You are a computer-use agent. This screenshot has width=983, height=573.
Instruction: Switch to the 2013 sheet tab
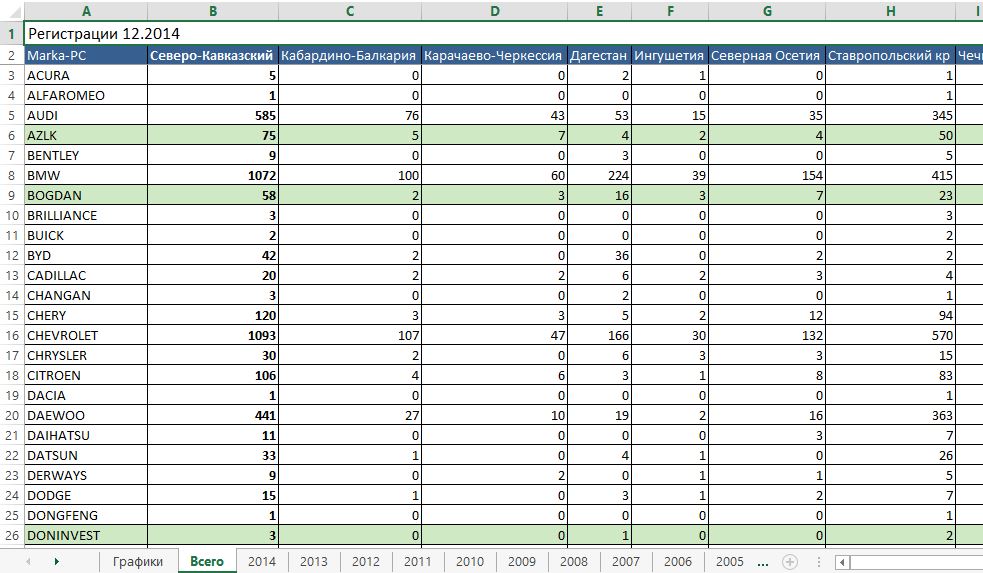tap(314, 562)
